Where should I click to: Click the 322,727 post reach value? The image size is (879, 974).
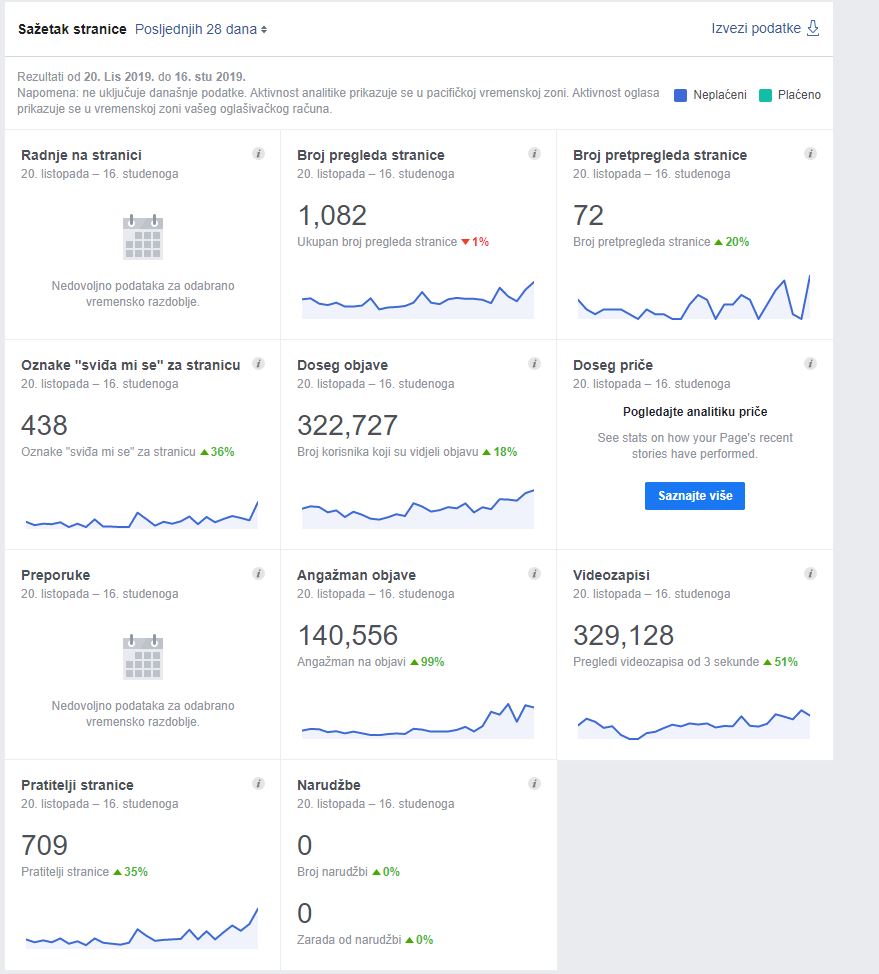(347, 426)
